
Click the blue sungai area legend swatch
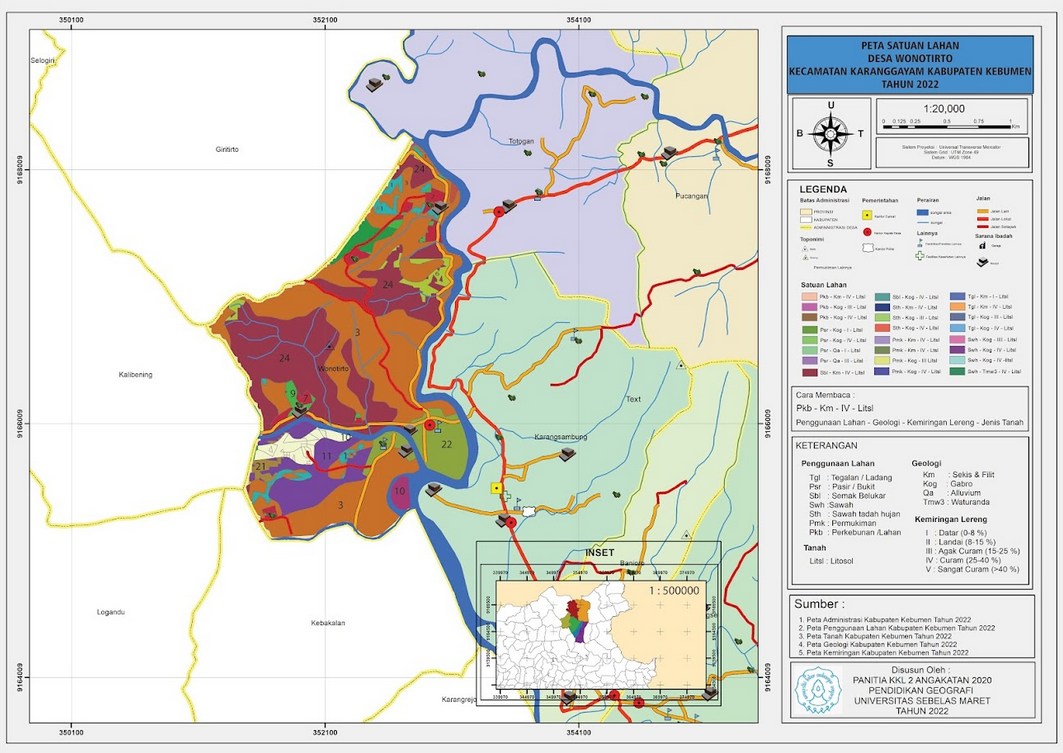pyautogui.click(x=922, y=212)
